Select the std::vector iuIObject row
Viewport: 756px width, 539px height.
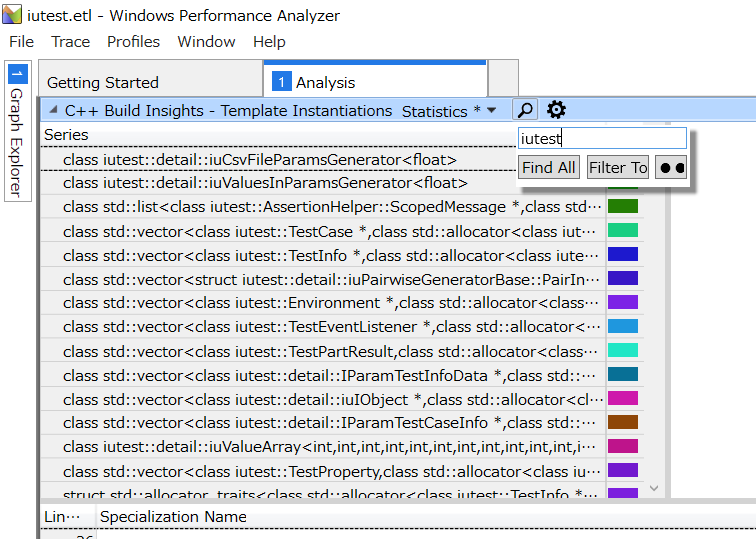coord(323,399)
